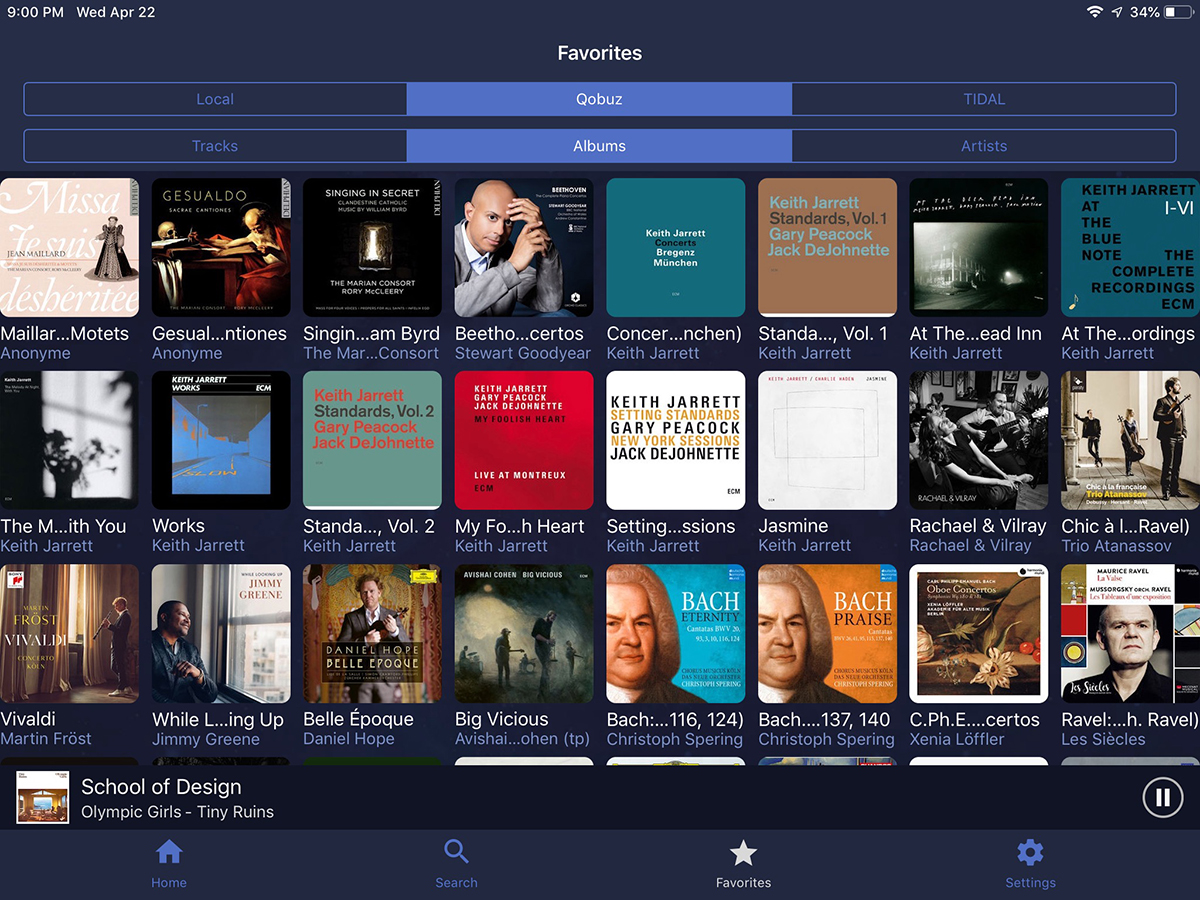Viewport: 1200px width, 900px height.
Task: Open the Big Vicious album cover
Action: [x=524, y=634]
